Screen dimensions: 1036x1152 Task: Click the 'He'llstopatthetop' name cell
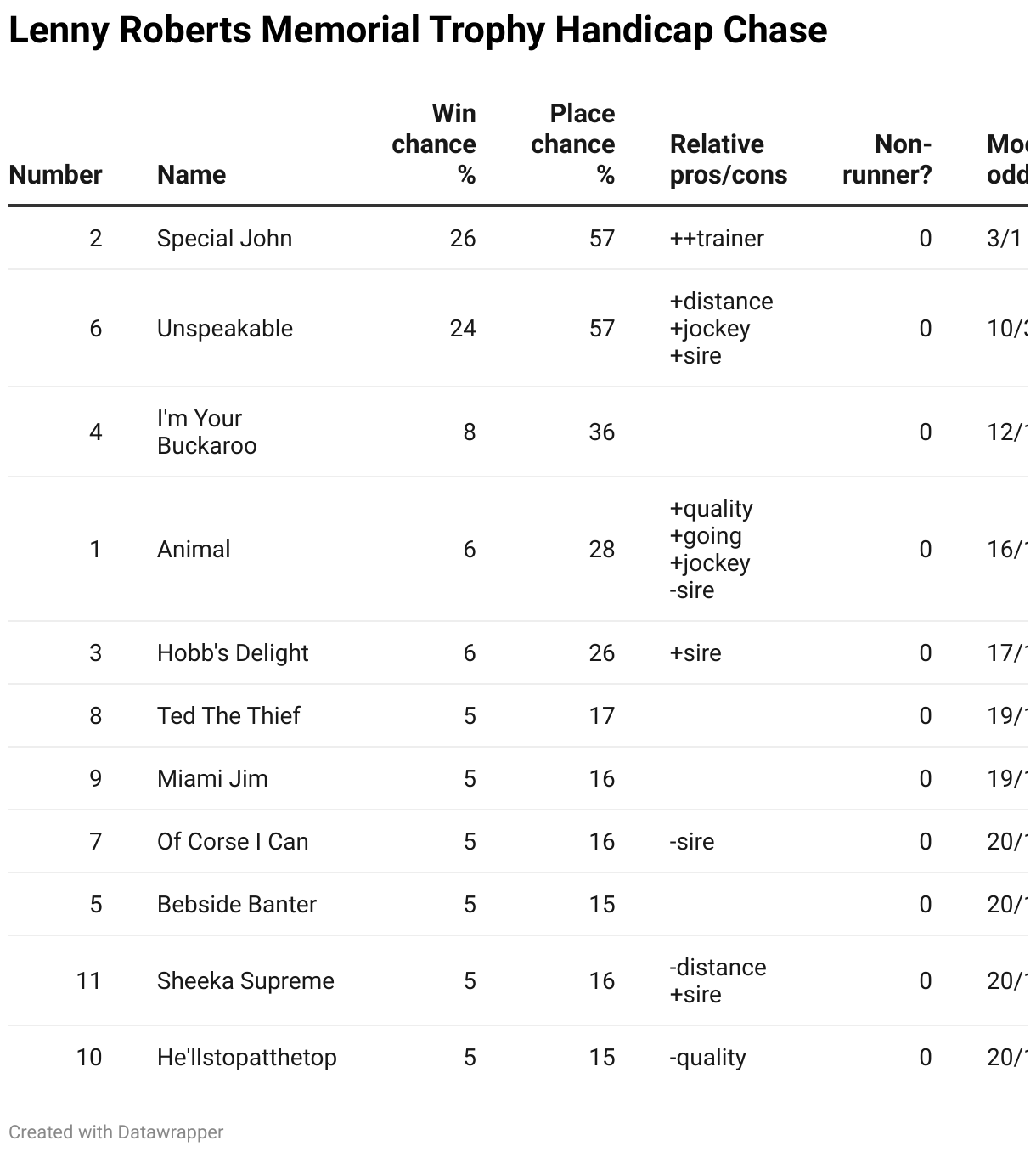[246, 1058]
